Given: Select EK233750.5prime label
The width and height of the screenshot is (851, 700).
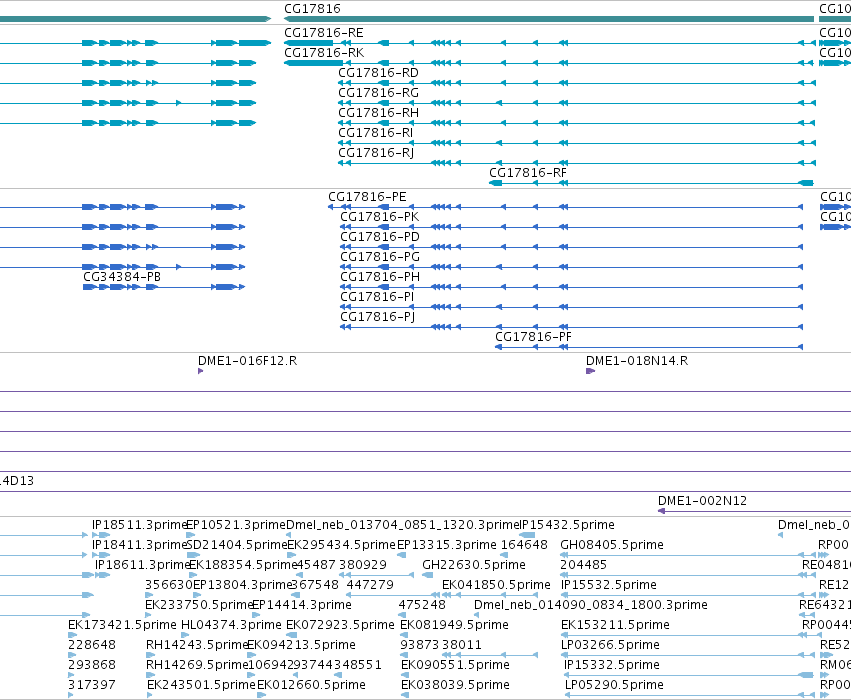Looking at the screenshot, I should pyautogui.click(x=199, y=605).
